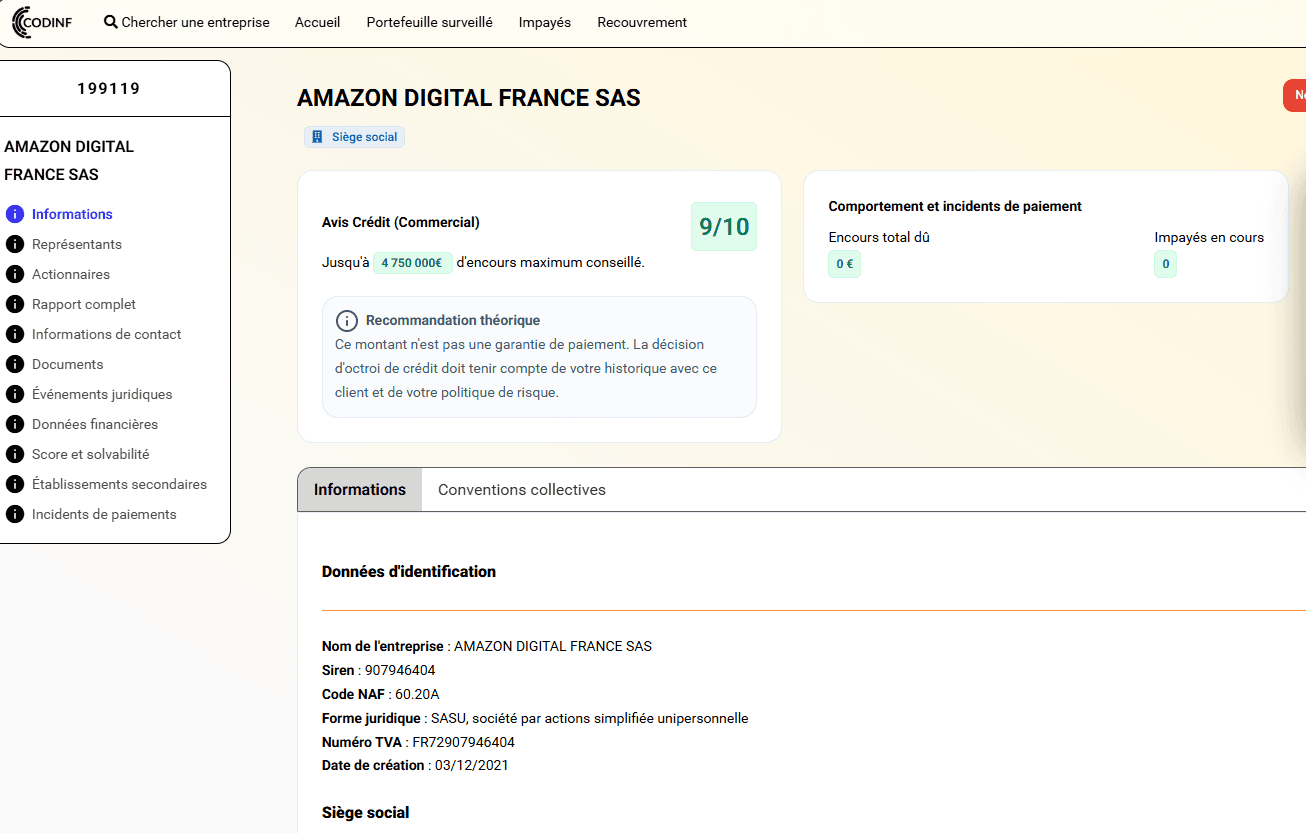Viewport: 1306px width, 833px height.
Task: Open Incidents de paiements link
Action: pyautogui.click(x=104, y=514)
